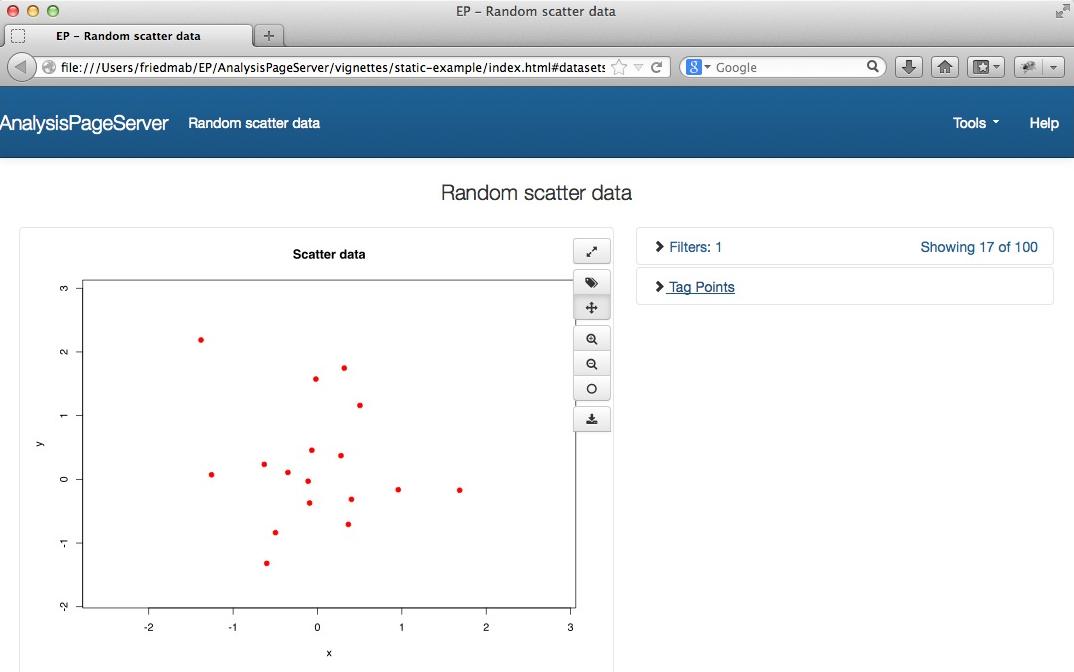The image size is (1074, 672).
Task: Click the zoom out magnifier icon
Action: coord(591,365)
